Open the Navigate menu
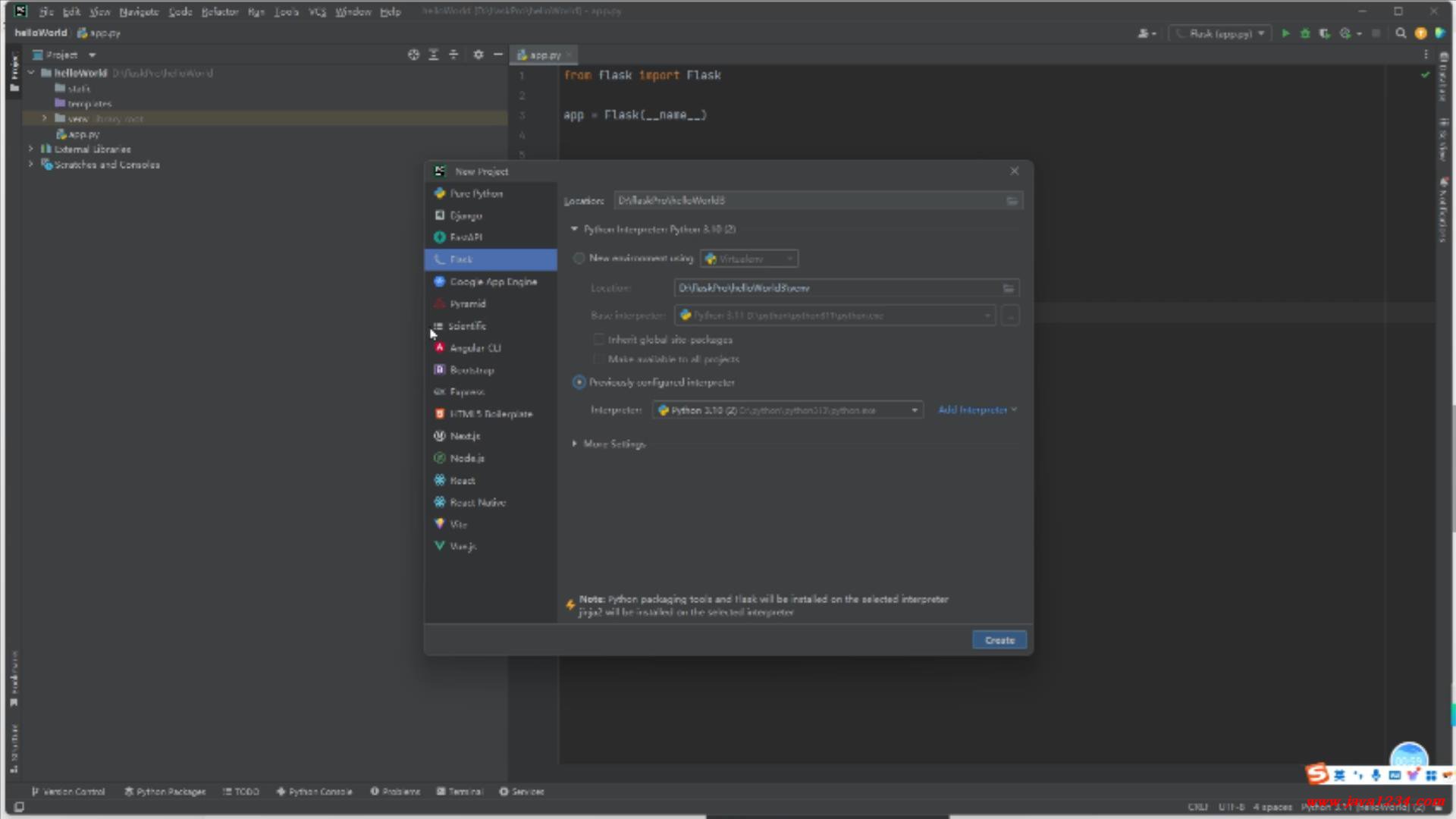 pos(139,11)
